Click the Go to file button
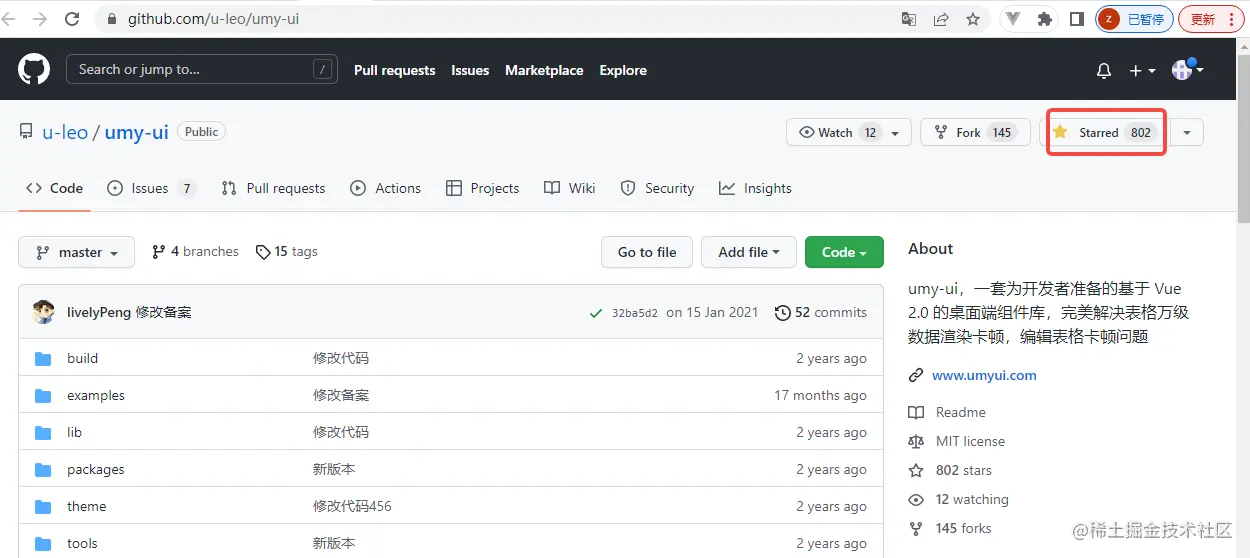 click(x=647, y=252)
